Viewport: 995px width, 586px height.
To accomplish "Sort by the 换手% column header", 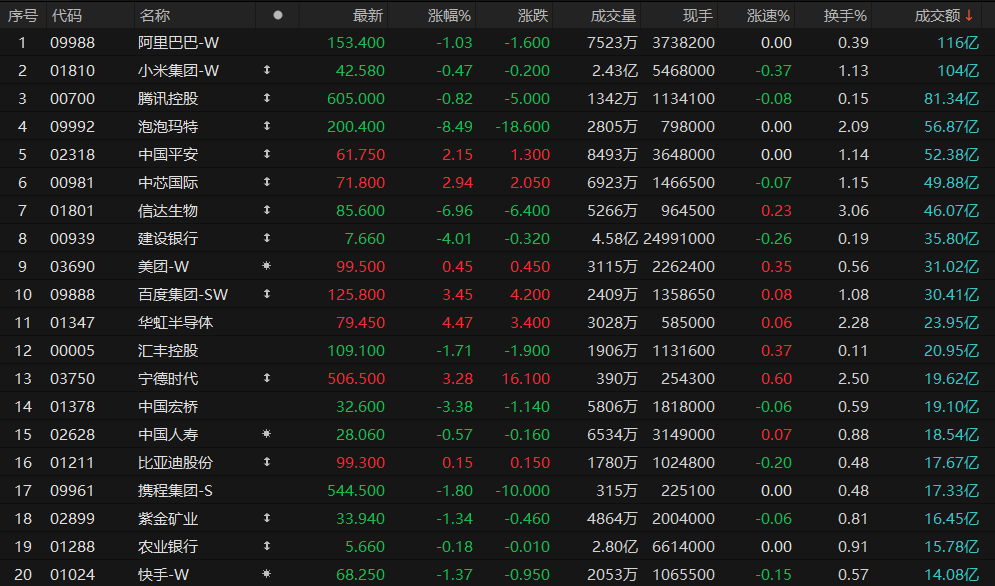I will [845, 15].
